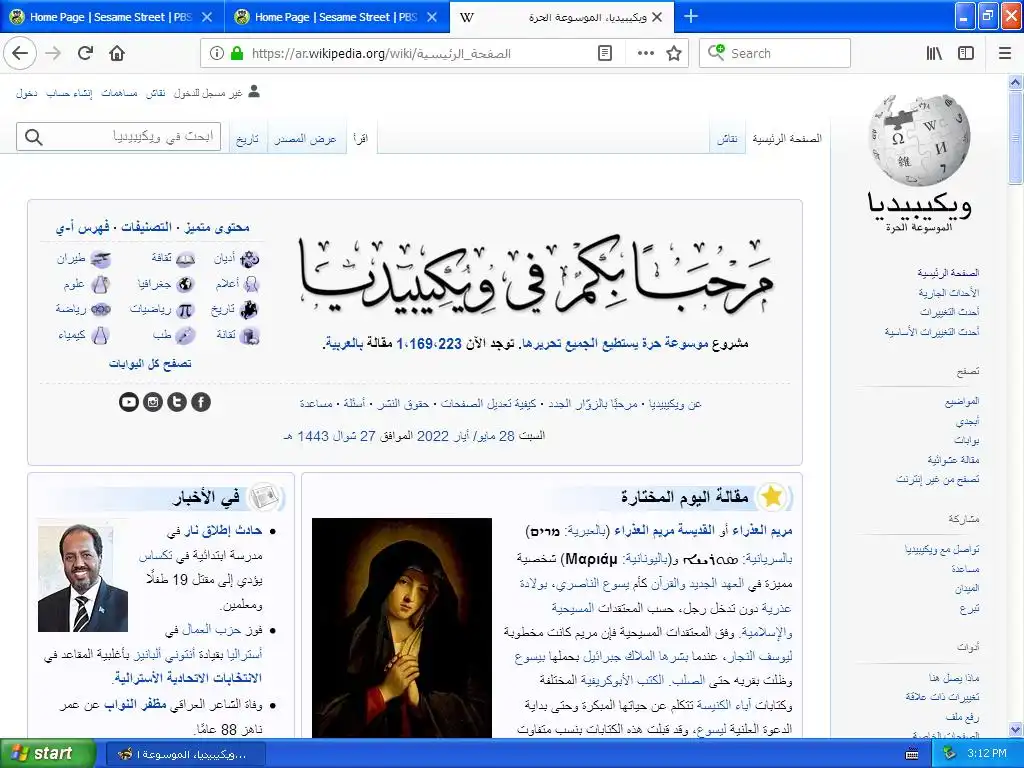
Task: Click the 'إنشاء حساب' create account link
Action: 69,93
